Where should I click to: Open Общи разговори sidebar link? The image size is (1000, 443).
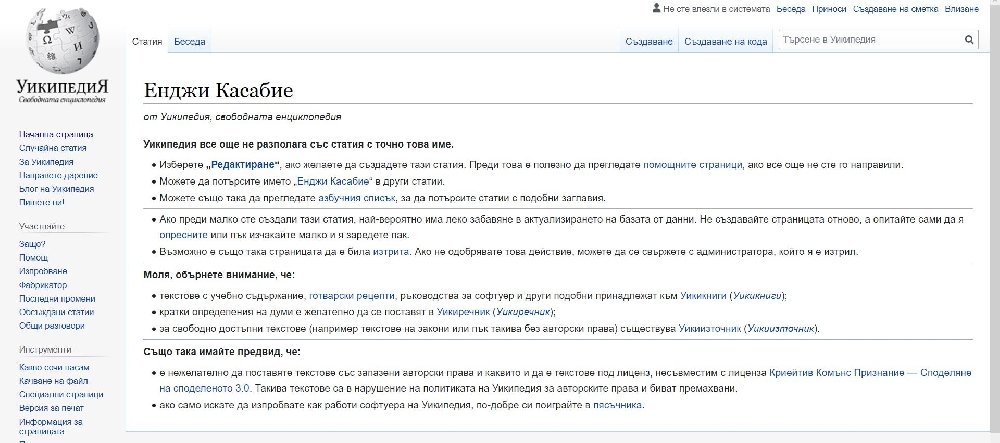52,326
